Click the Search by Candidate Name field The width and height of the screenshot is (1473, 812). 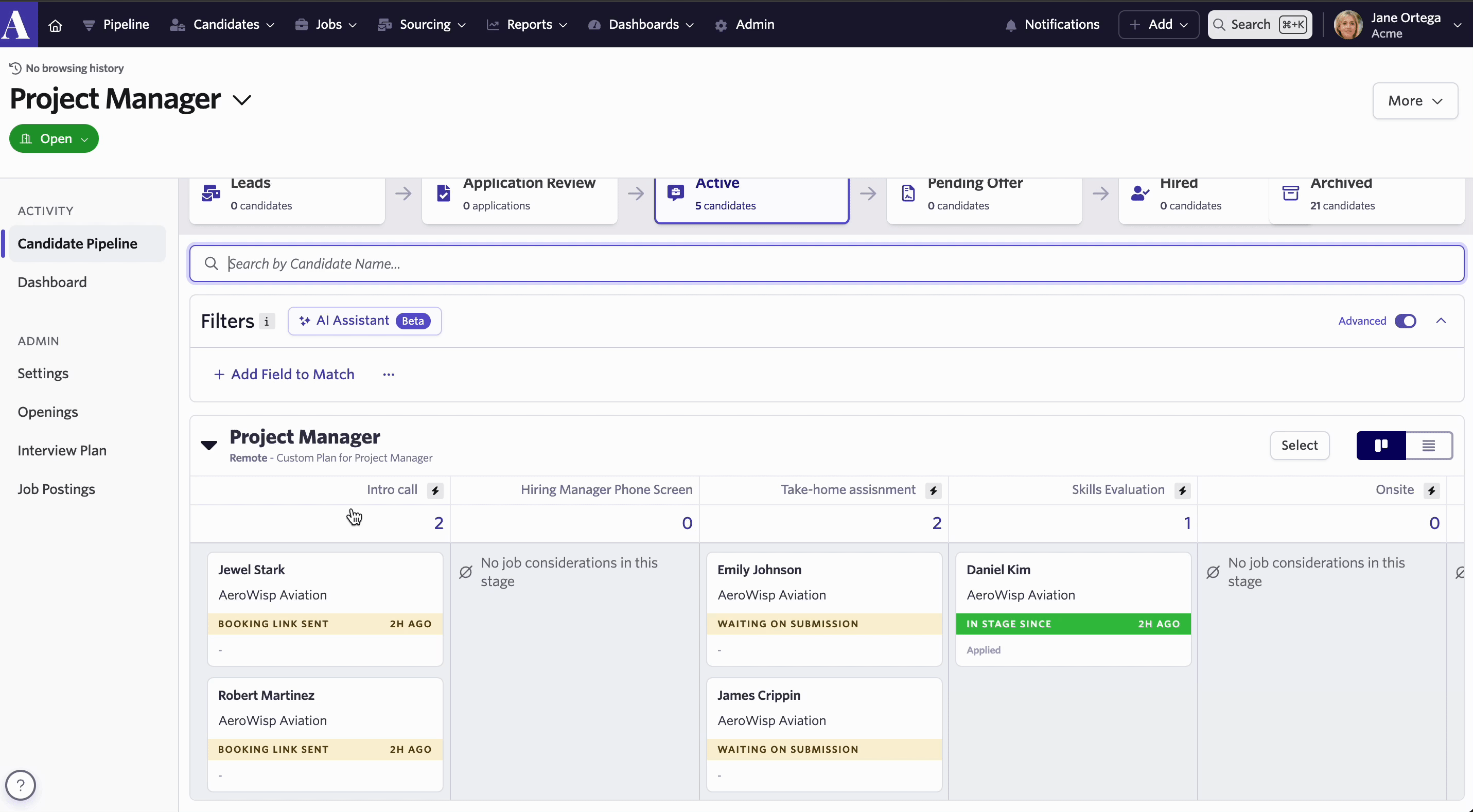coord(826,263)
